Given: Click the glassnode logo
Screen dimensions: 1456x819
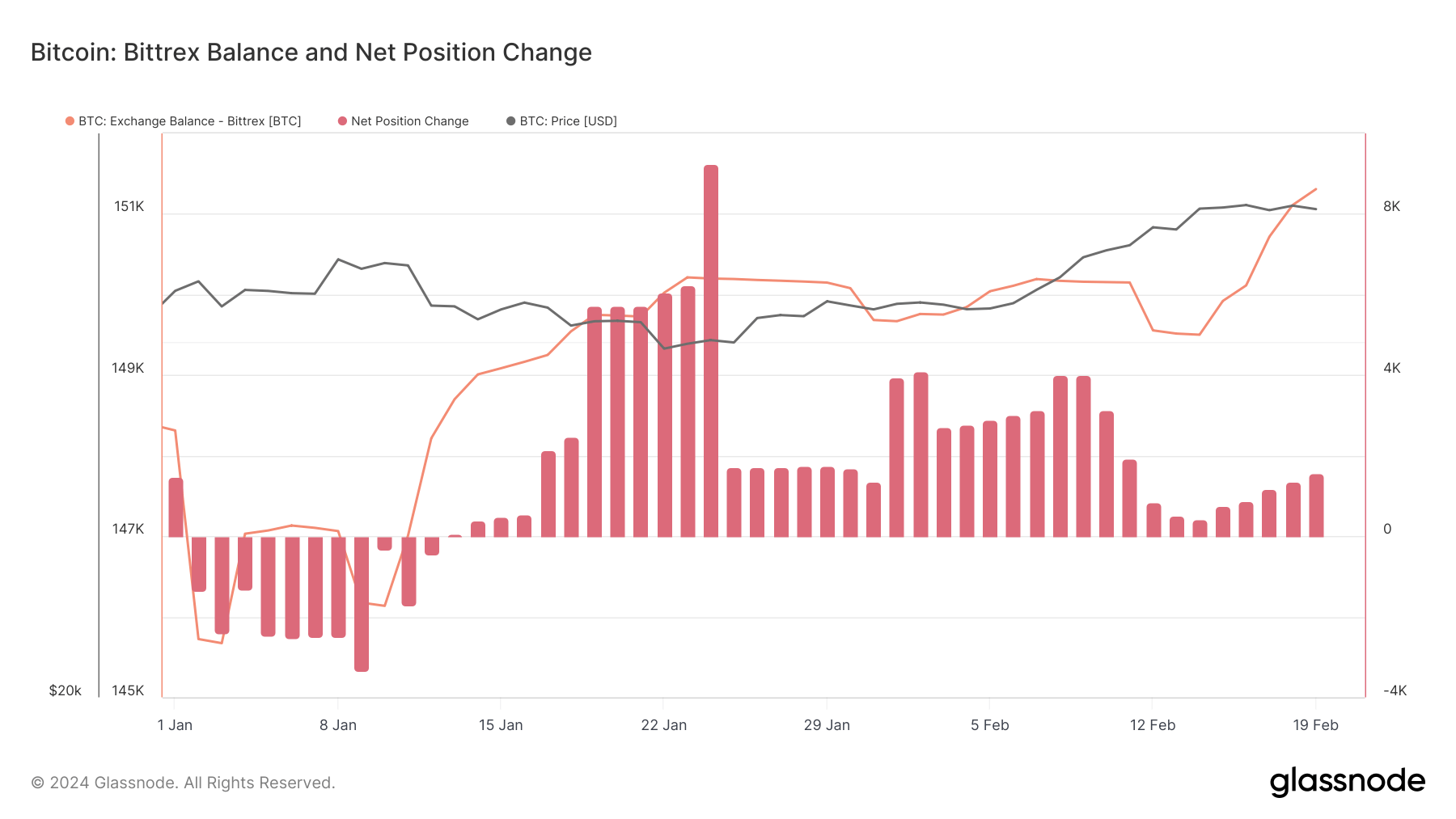Looking at the screenshot, I should (1347, 782).
